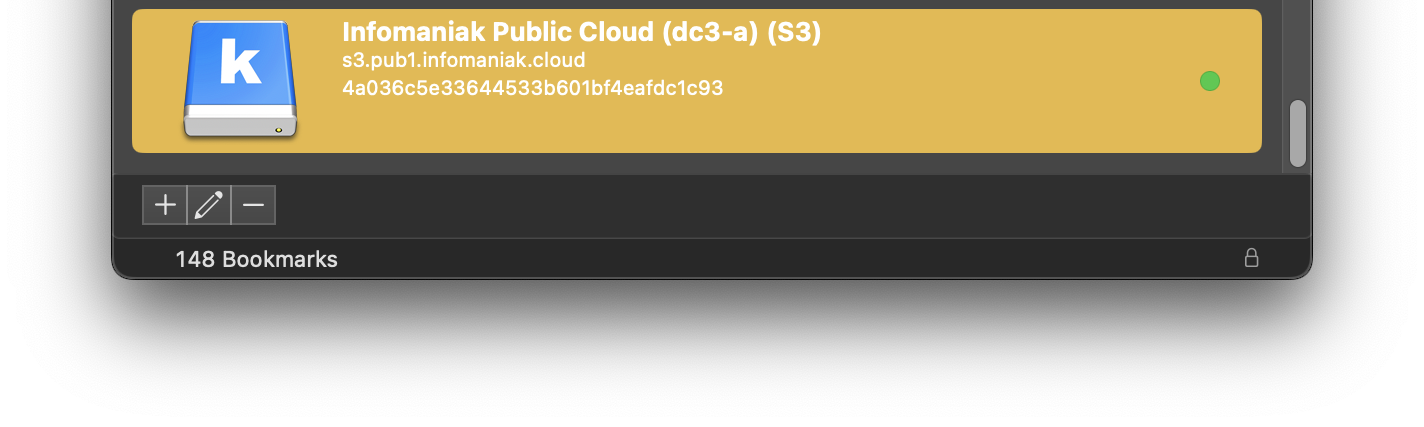This screenshot has width=1424, height=427.
Task: Click the scrollbar track below the thumb
Action: (x=1298, y=171)
